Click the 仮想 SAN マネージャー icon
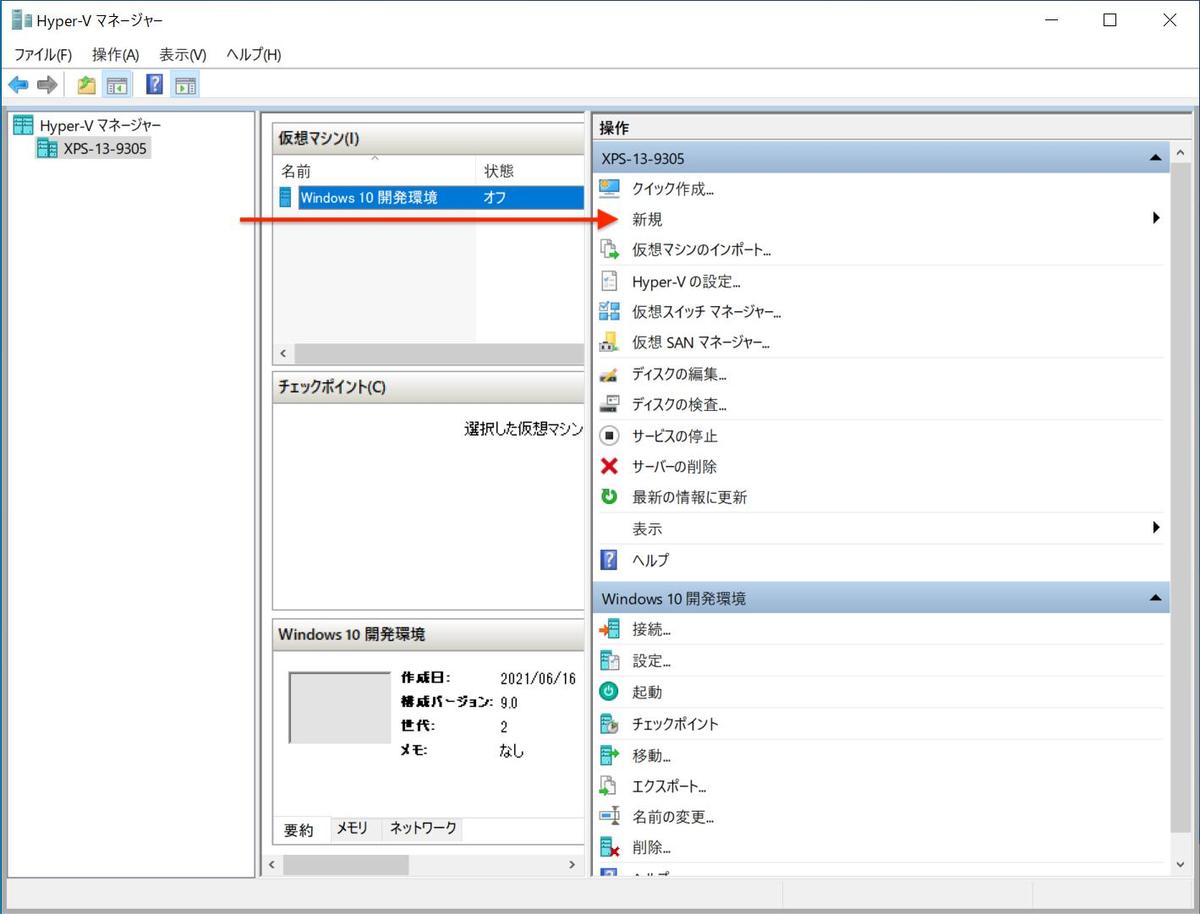 [609, 343]
